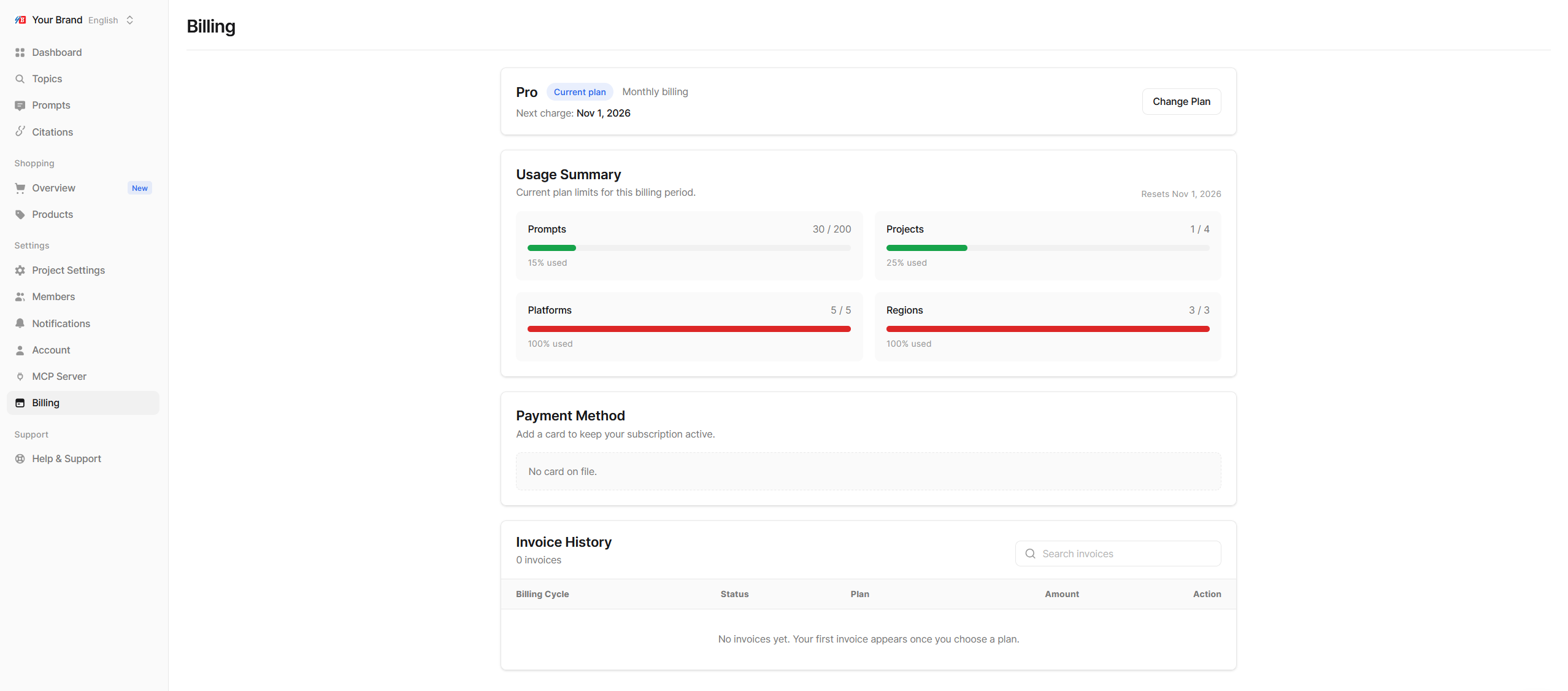1568x691 pixels.
Task: Click the 1 / 4 projects count
Action: (1199, 229)
